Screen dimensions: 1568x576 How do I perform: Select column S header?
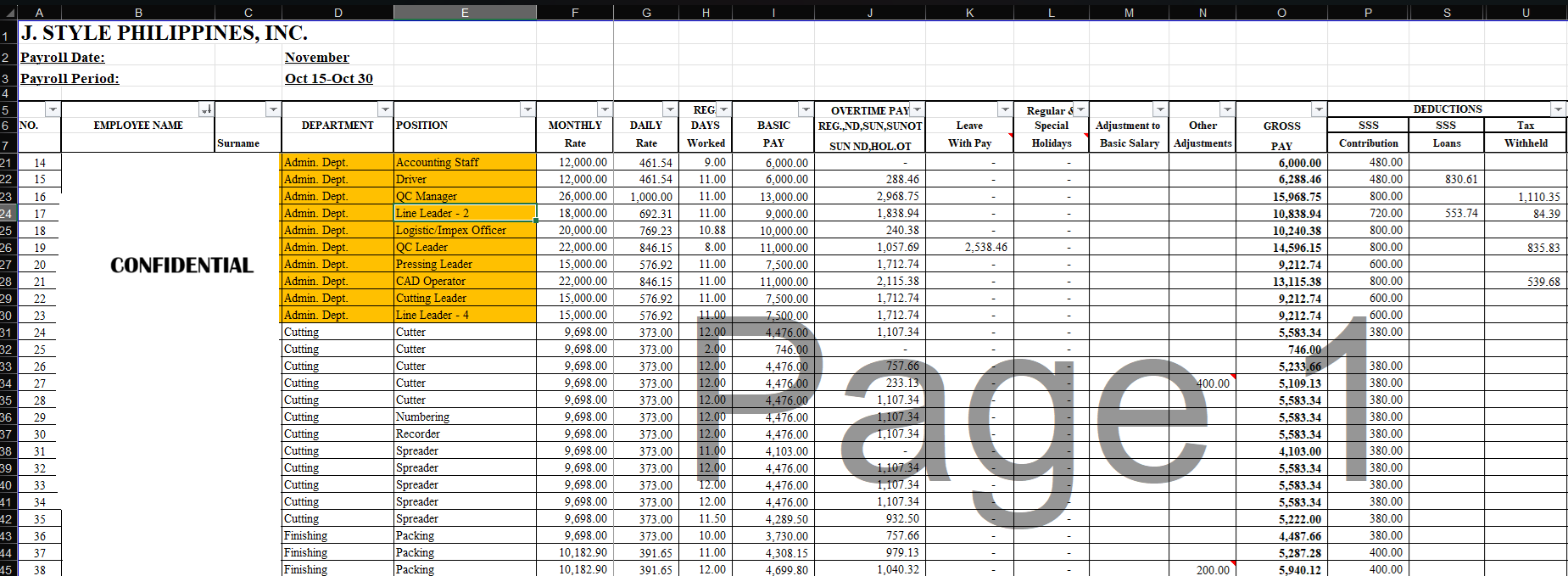tap(1447, 12)
